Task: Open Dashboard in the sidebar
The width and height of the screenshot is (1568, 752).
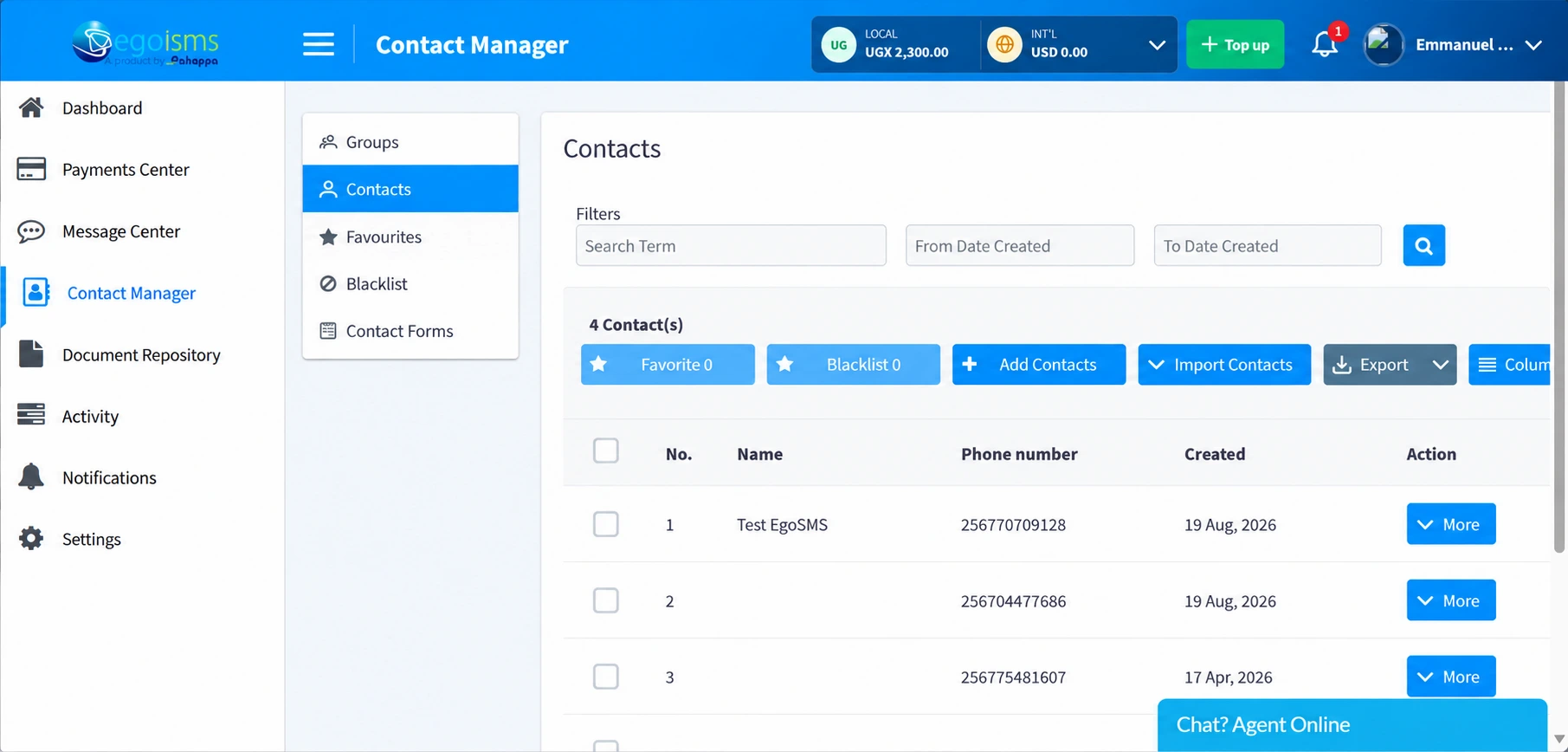Action: 102,108
